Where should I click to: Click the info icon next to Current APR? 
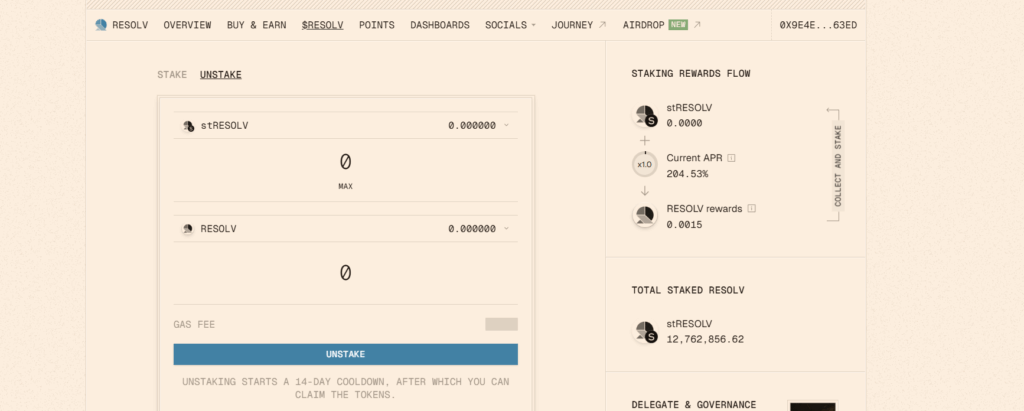click(x=731, y=158)
